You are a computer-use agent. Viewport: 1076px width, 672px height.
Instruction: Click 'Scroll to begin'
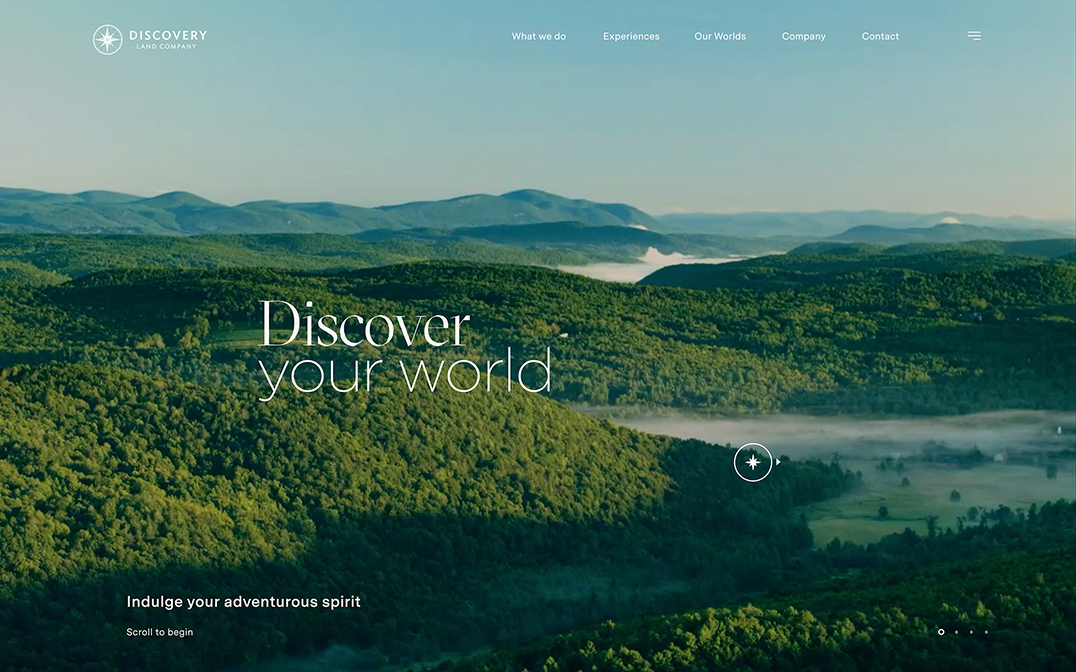pyautogui.click(x=159, y=632)
